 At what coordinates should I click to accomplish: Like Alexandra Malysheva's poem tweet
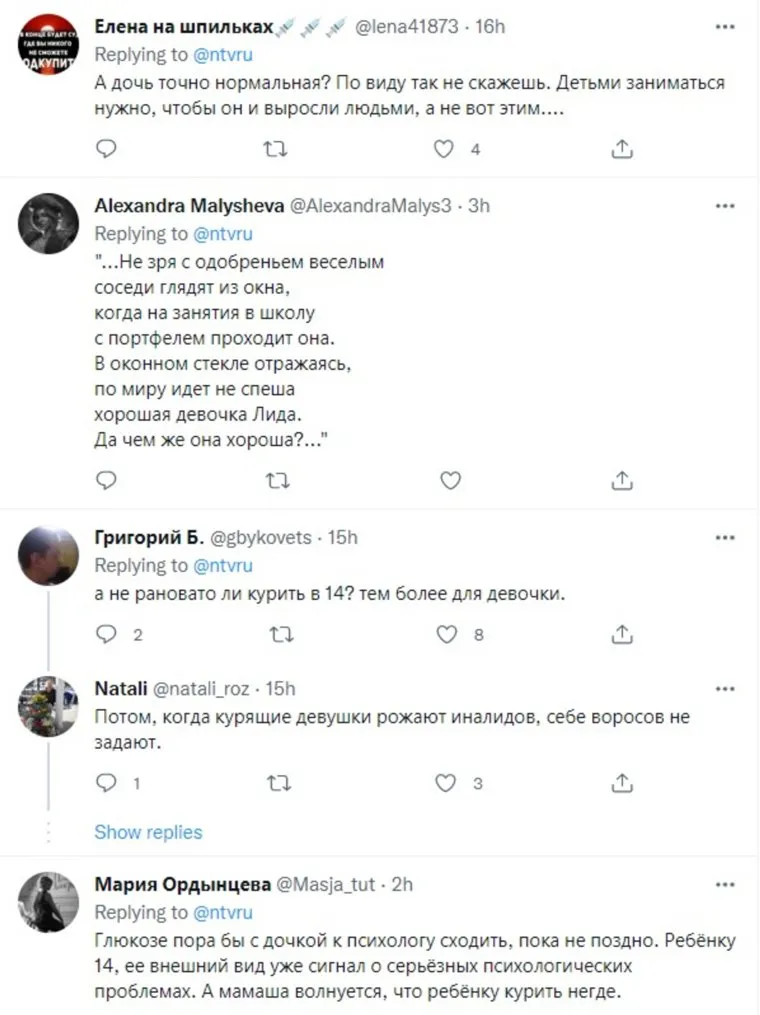(451, 481)
